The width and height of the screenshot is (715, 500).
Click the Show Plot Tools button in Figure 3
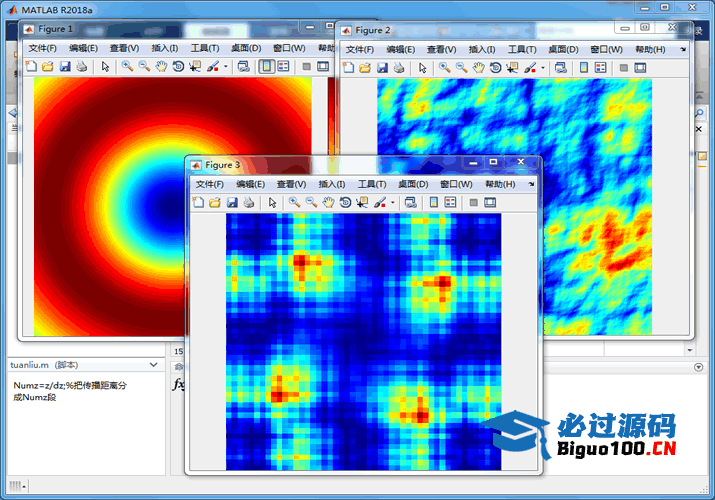coord(490,202)
